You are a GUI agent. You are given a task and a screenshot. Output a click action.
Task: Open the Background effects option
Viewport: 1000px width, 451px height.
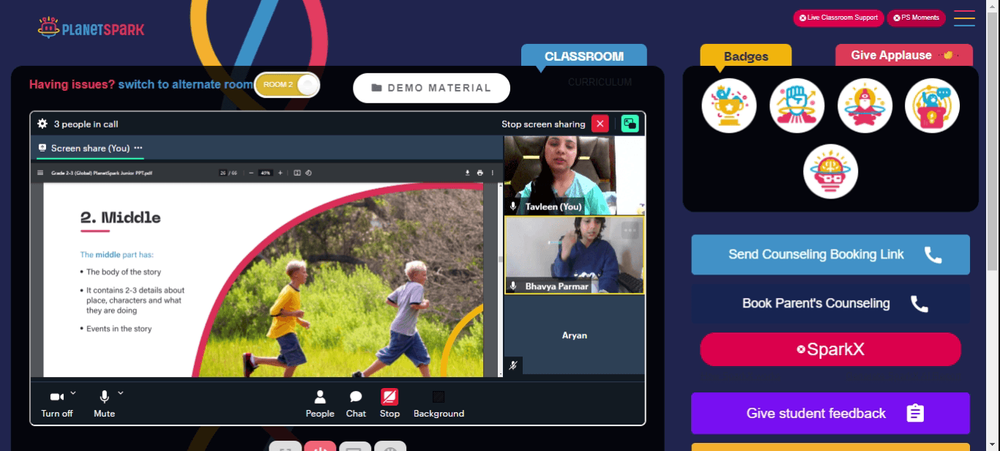click(x=438, y=404)
